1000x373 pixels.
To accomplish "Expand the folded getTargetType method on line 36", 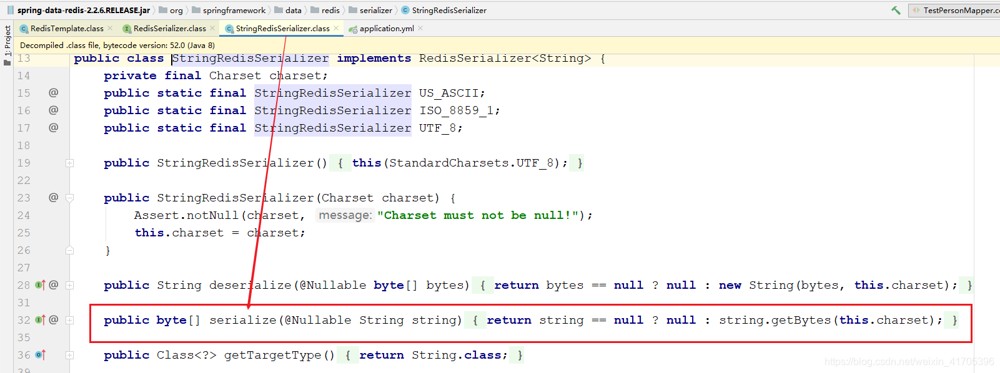I will 70,355.
